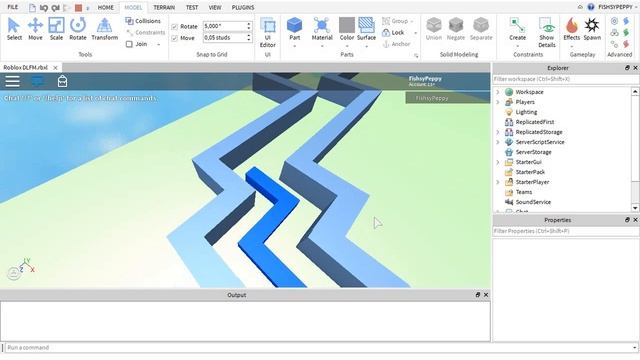Stop the running test with the red square
This screenshot has width=640, height=360.
[x=78, y=7]
